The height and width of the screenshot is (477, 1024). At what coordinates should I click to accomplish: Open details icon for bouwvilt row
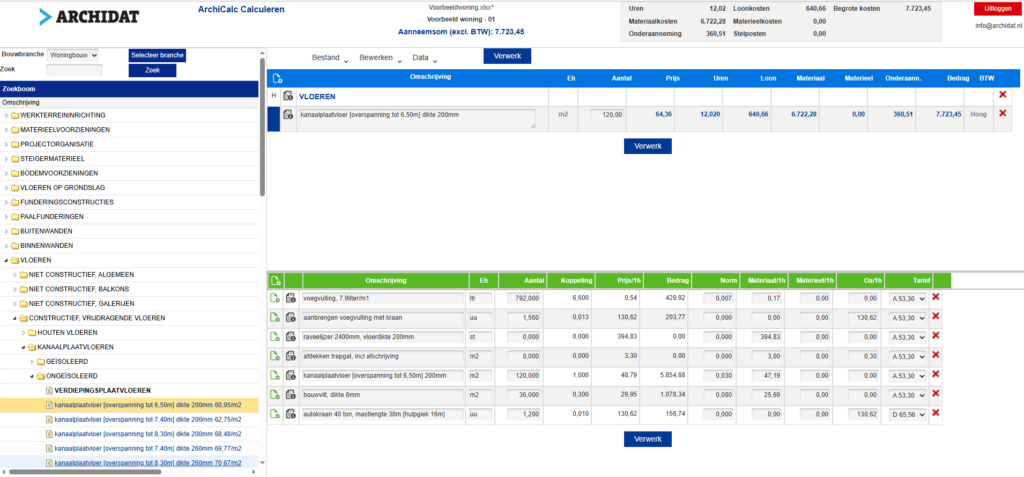tap(291, 395)
